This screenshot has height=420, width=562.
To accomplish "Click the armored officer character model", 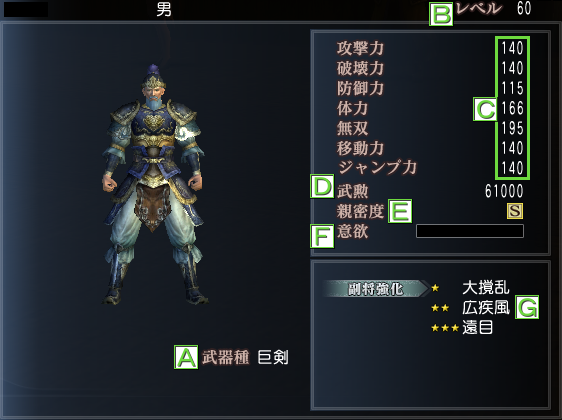I will click(x=154, y=185).
